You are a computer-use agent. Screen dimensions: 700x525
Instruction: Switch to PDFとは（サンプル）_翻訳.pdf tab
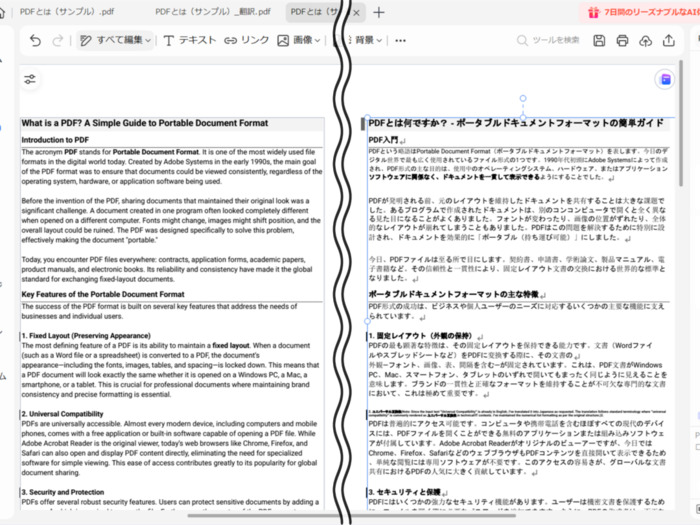[213, 12]
